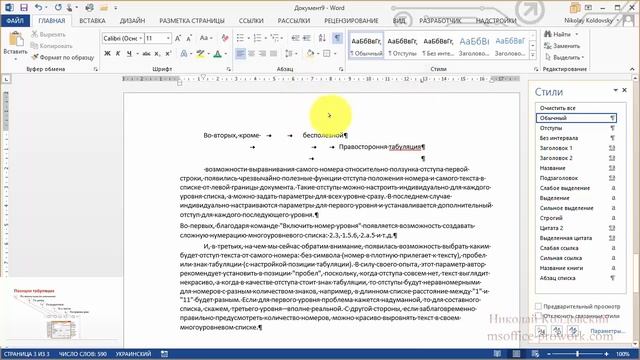Screen dimensions: 640x360
Task: Decrease font size with the small A icon
Action: click(x=189, y=38)
